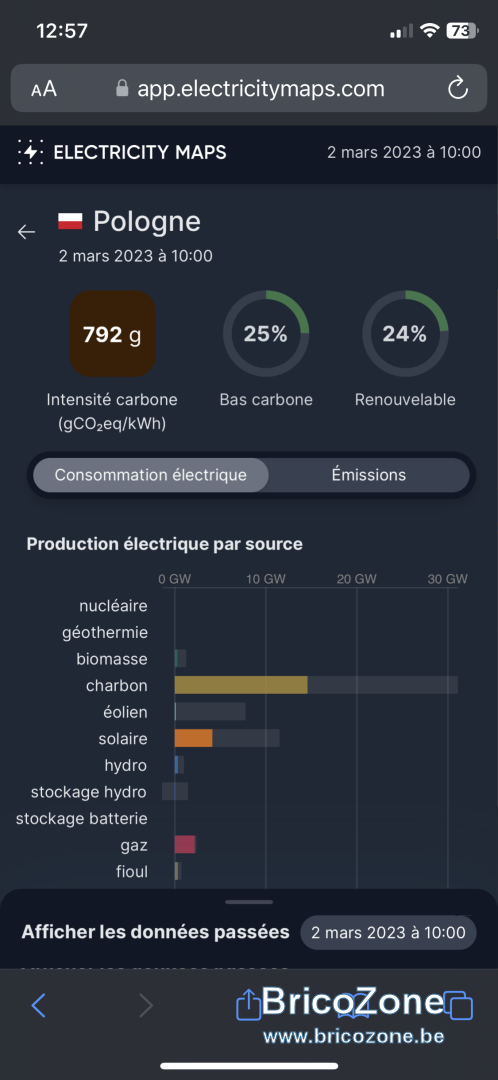Select the charbon production bar
The width and height of the screenshot is (498, 1080).
pyautogui.click(x=240, y=685)
